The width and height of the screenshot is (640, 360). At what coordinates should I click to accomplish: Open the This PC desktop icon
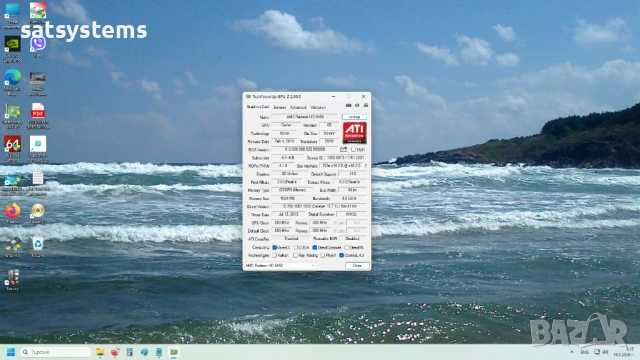13,11
